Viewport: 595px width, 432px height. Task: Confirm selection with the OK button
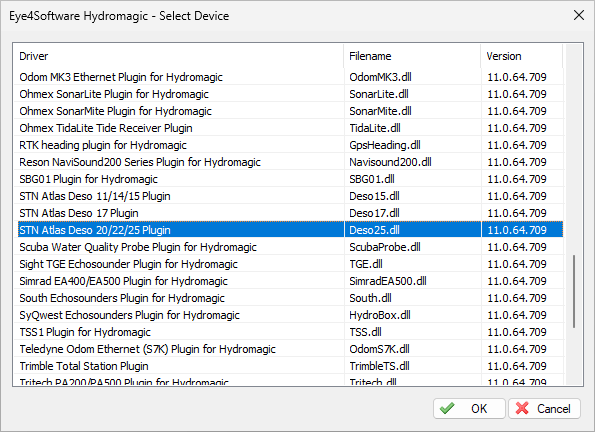point(469,408)
